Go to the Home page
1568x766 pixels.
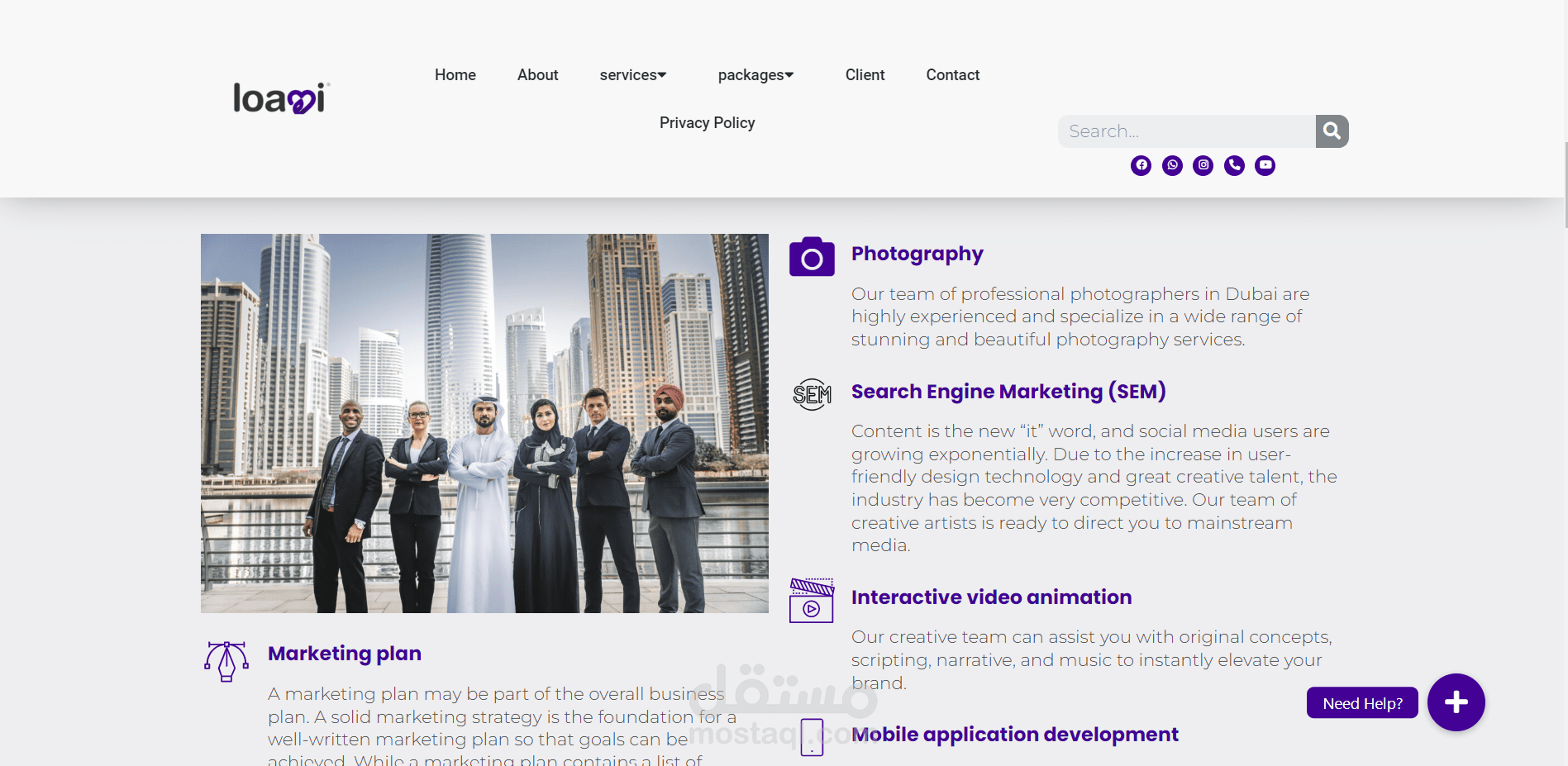455,75
